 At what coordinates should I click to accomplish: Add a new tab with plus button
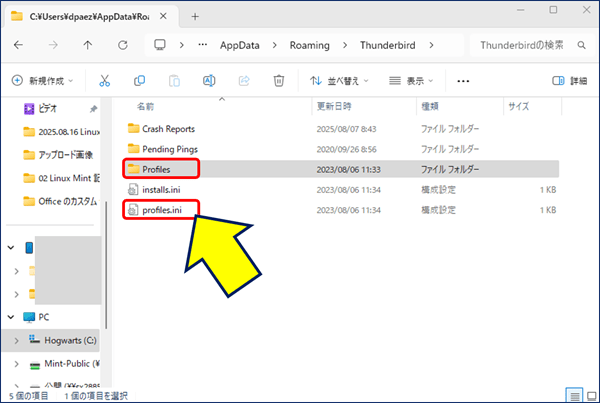[x=195, y=16]
